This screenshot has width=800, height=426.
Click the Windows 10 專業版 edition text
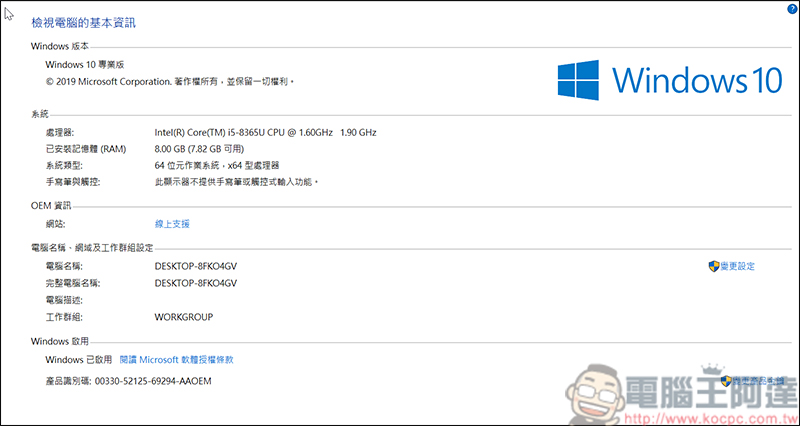(85, 65)
